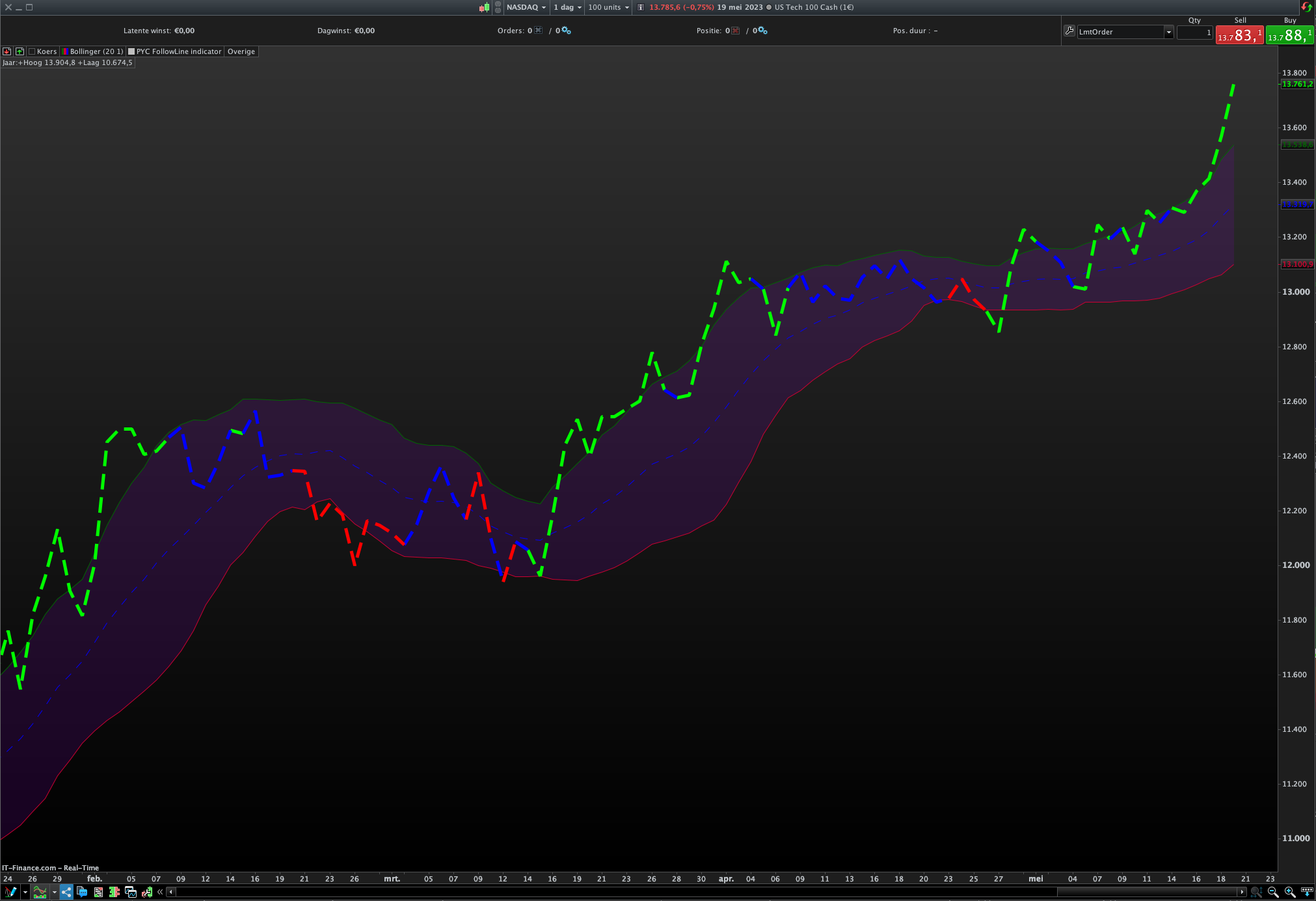Viewport: 1316px width, 901px height.
Task: Open the Overige tab in legend
Action: pos(241,51)
